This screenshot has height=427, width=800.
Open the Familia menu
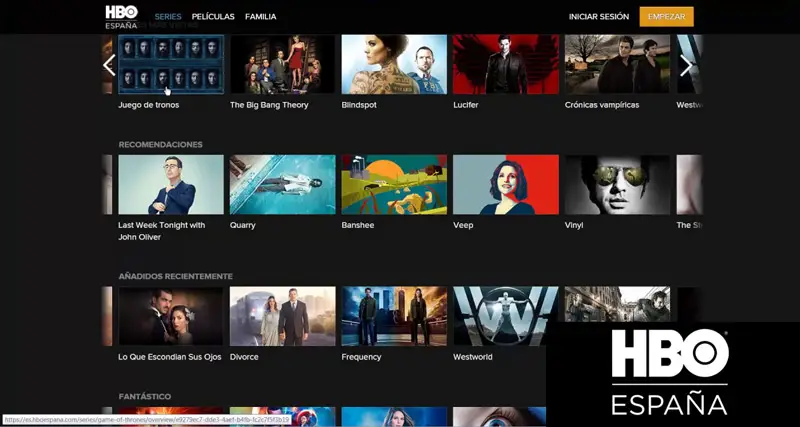261,17
